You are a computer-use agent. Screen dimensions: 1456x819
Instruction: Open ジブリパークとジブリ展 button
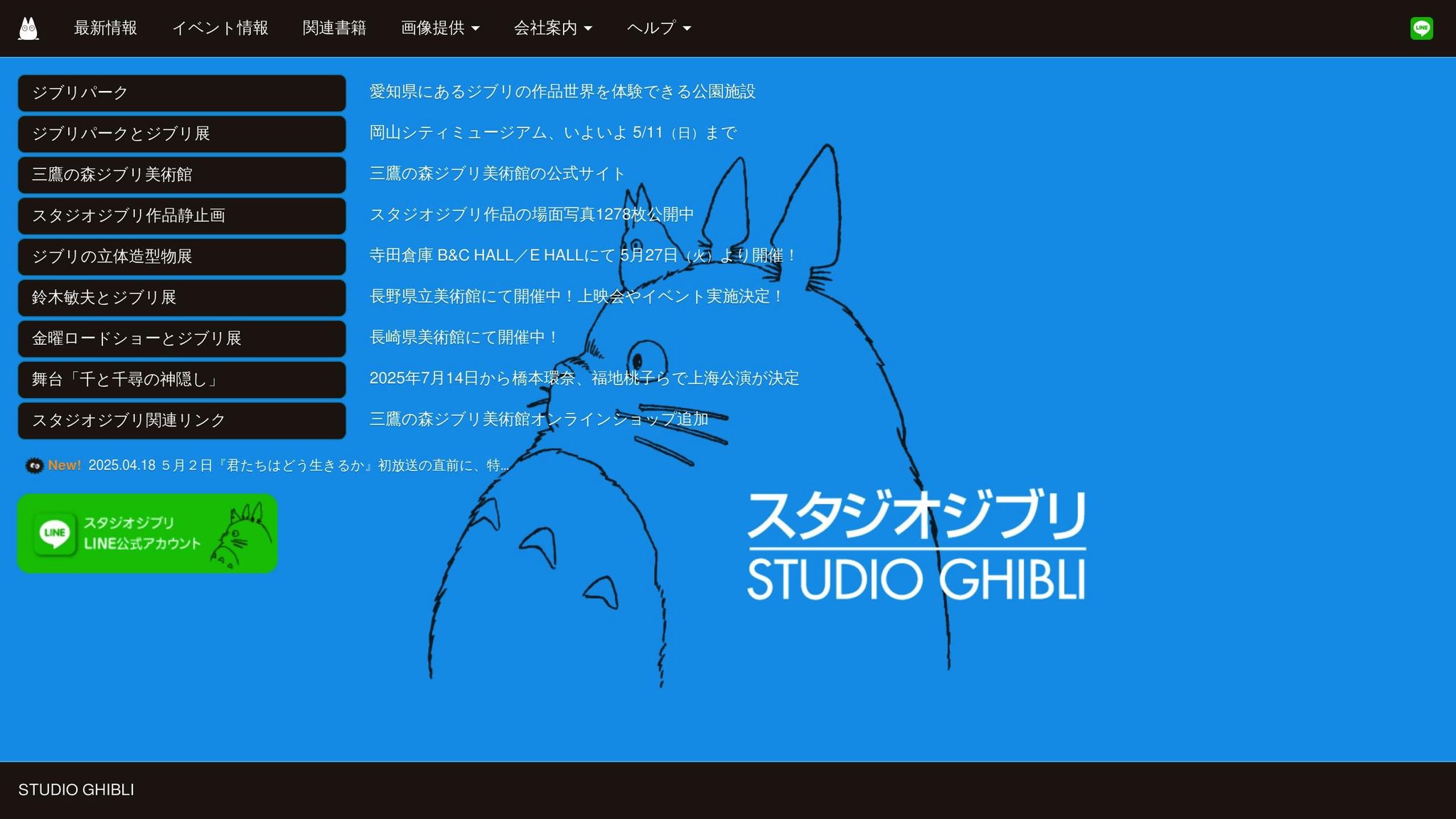[182, 134]
